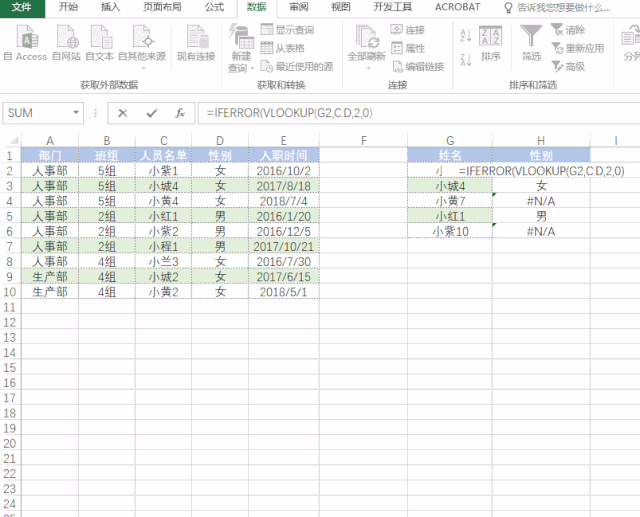Image resolution: width=640 pixels, height=517 pixels.
Task: Click inside the formula bar text
Action: 289,113
